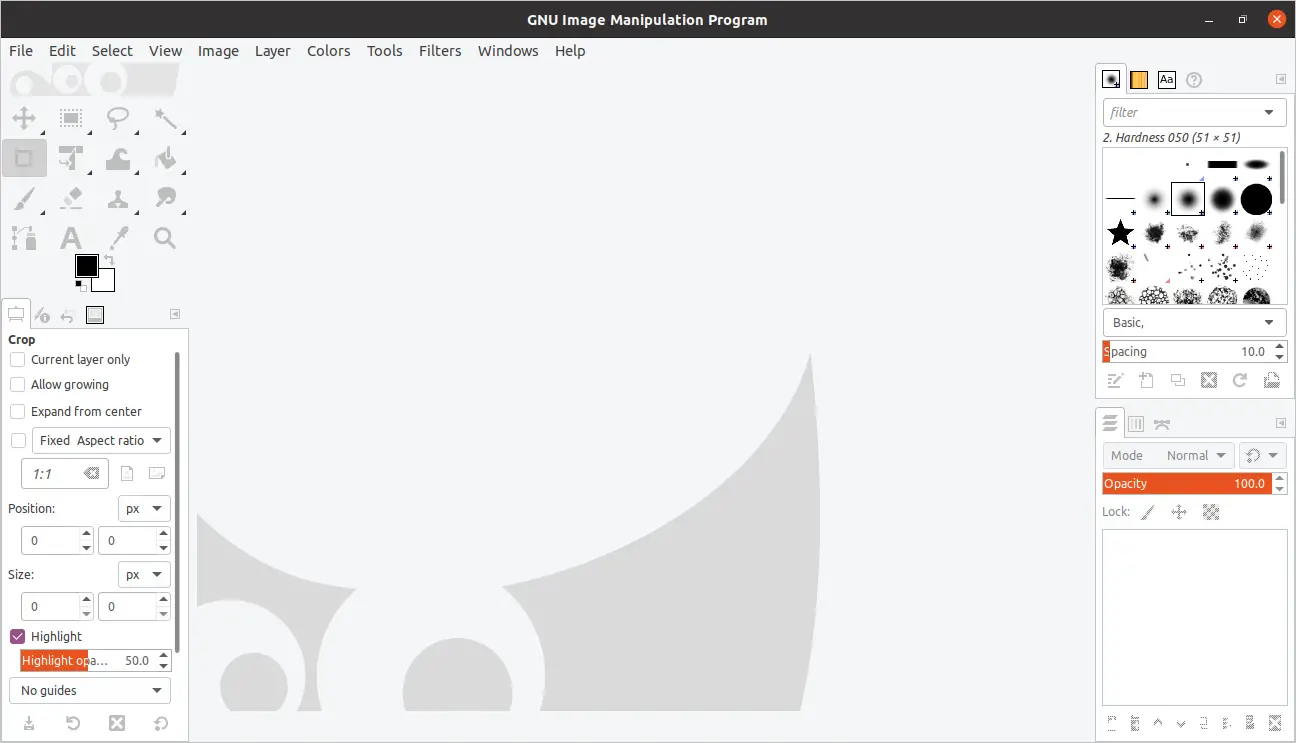
Task: Select the Zoom magnifier tool
Action: 165,238
